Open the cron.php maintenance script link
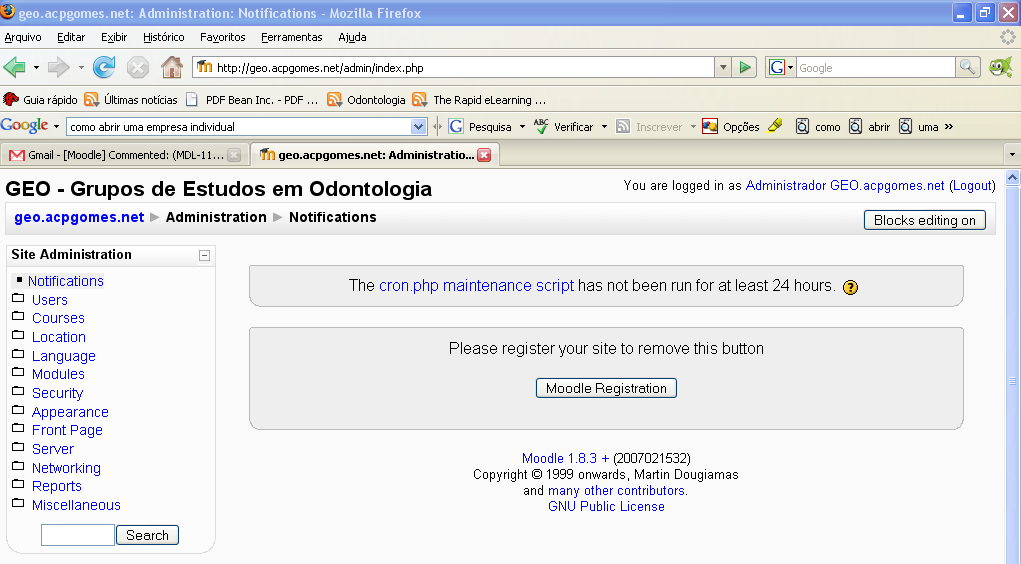 (476, 285)
